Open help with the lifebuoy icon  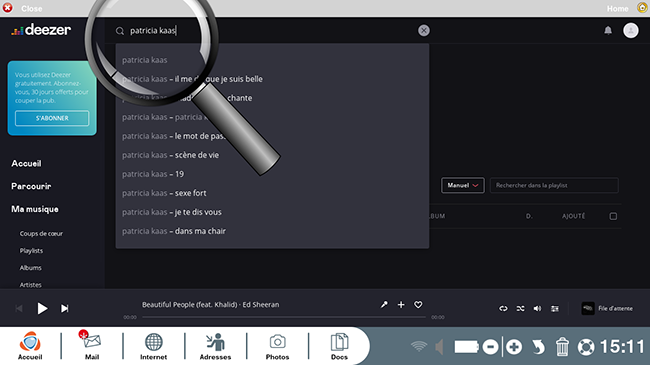tap(586, 347)
